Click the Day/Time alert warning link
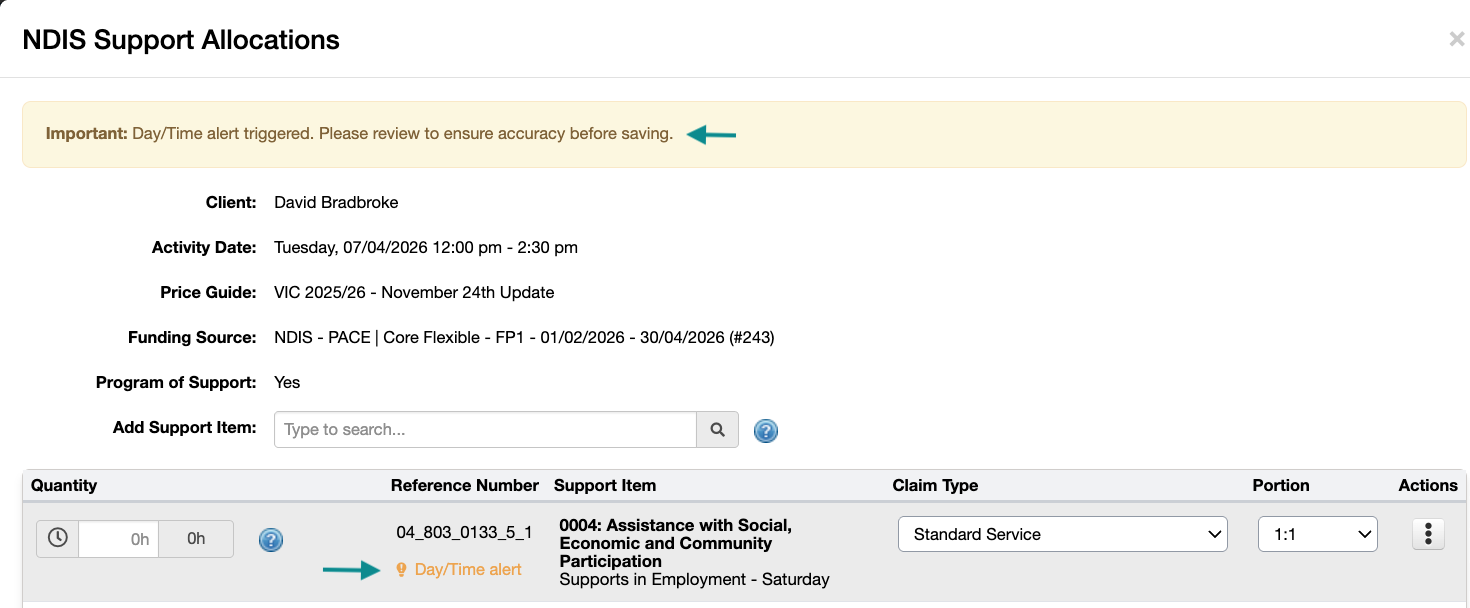Image resolution: width=1470 pixels, height=608 pixels. coord(468,570)
